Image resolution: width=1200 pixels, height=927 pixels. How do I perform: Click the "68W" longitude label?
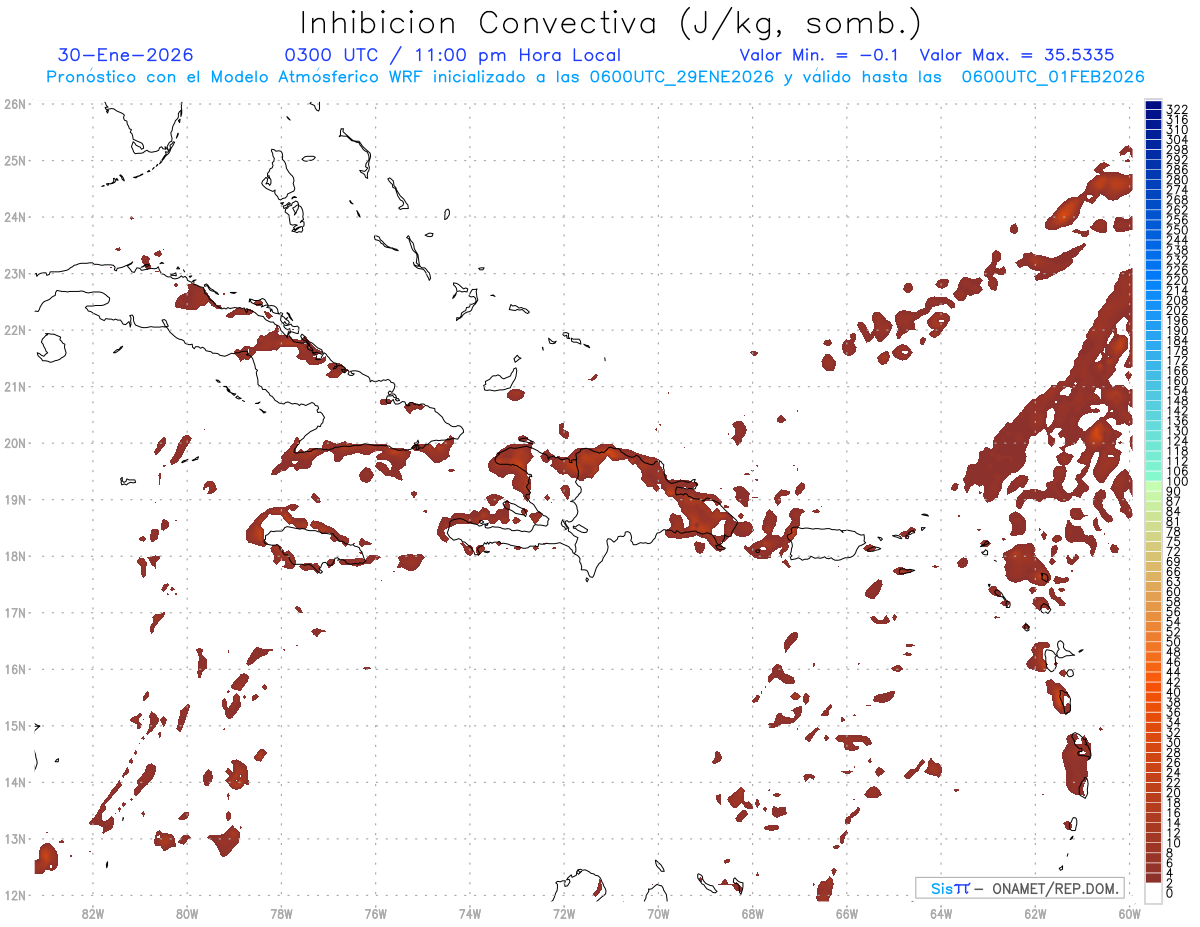pos(752,913)
